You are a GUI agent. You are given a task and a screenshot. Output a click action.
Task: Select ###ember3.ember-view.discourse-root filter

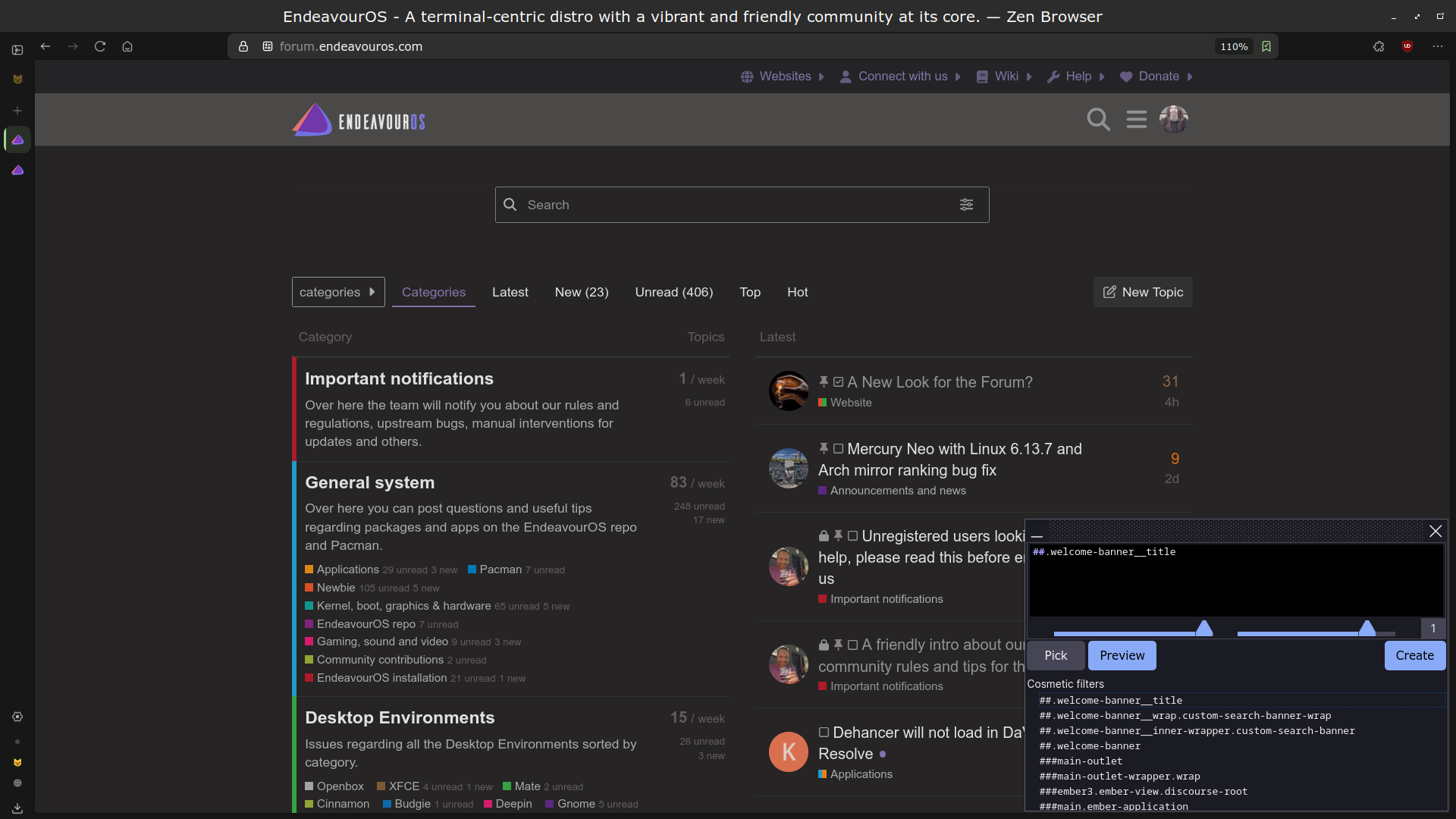click(x=1143, y=792)
